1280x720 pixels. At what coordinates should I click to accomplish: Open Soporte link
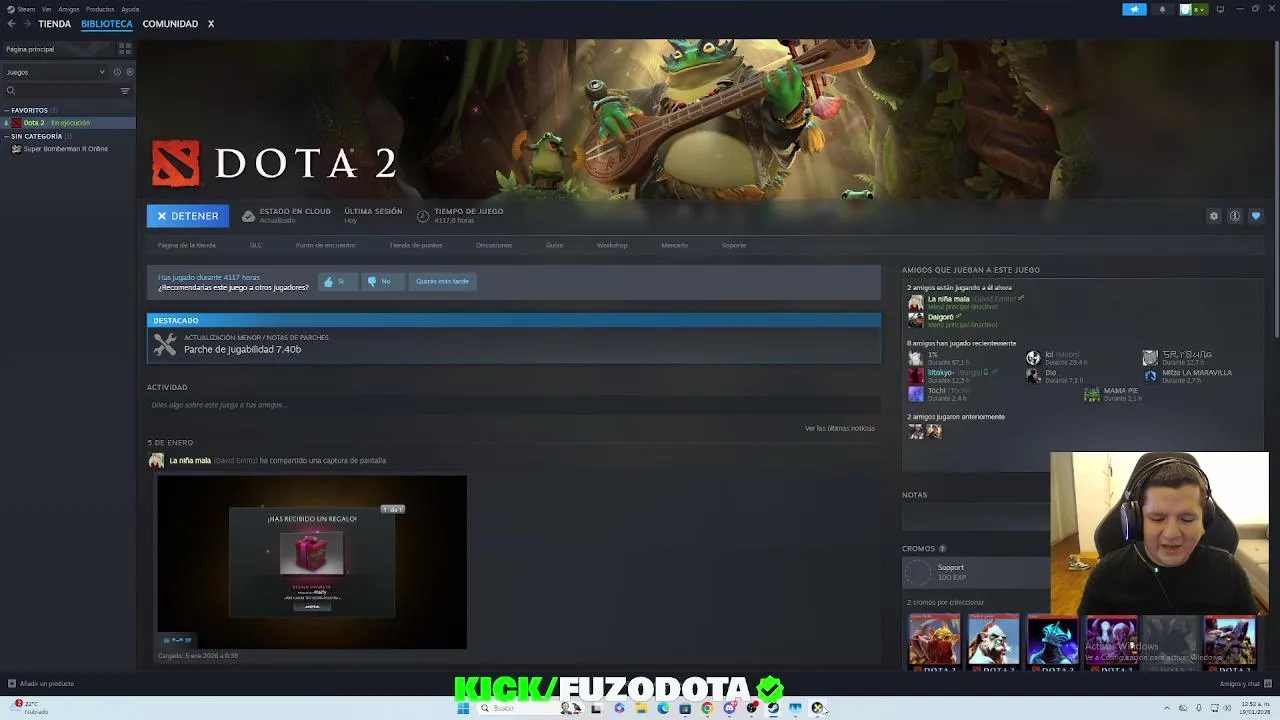(x=733, y=245)
